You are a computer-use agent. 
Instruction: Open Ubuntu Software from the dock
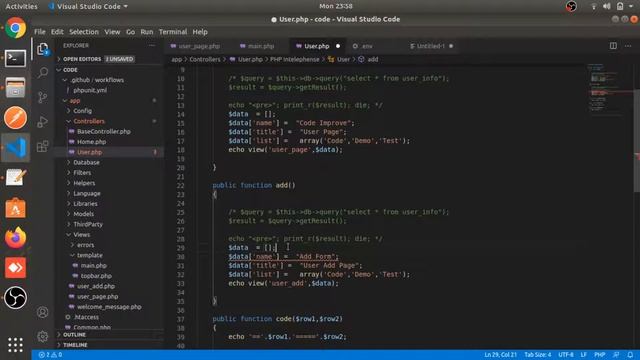(16, 208)
